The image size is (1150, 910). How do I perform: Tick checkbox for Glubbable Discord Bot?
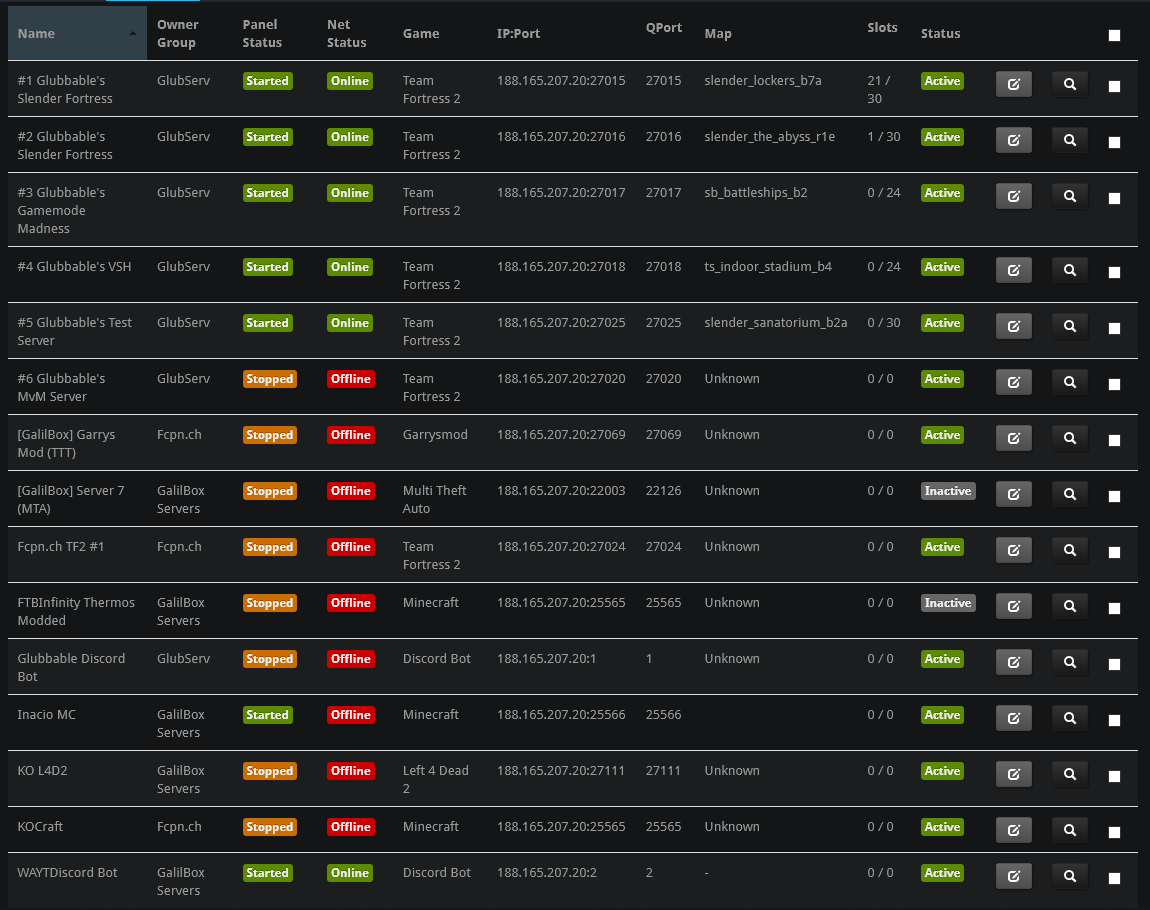click(x=1114, y=664)
